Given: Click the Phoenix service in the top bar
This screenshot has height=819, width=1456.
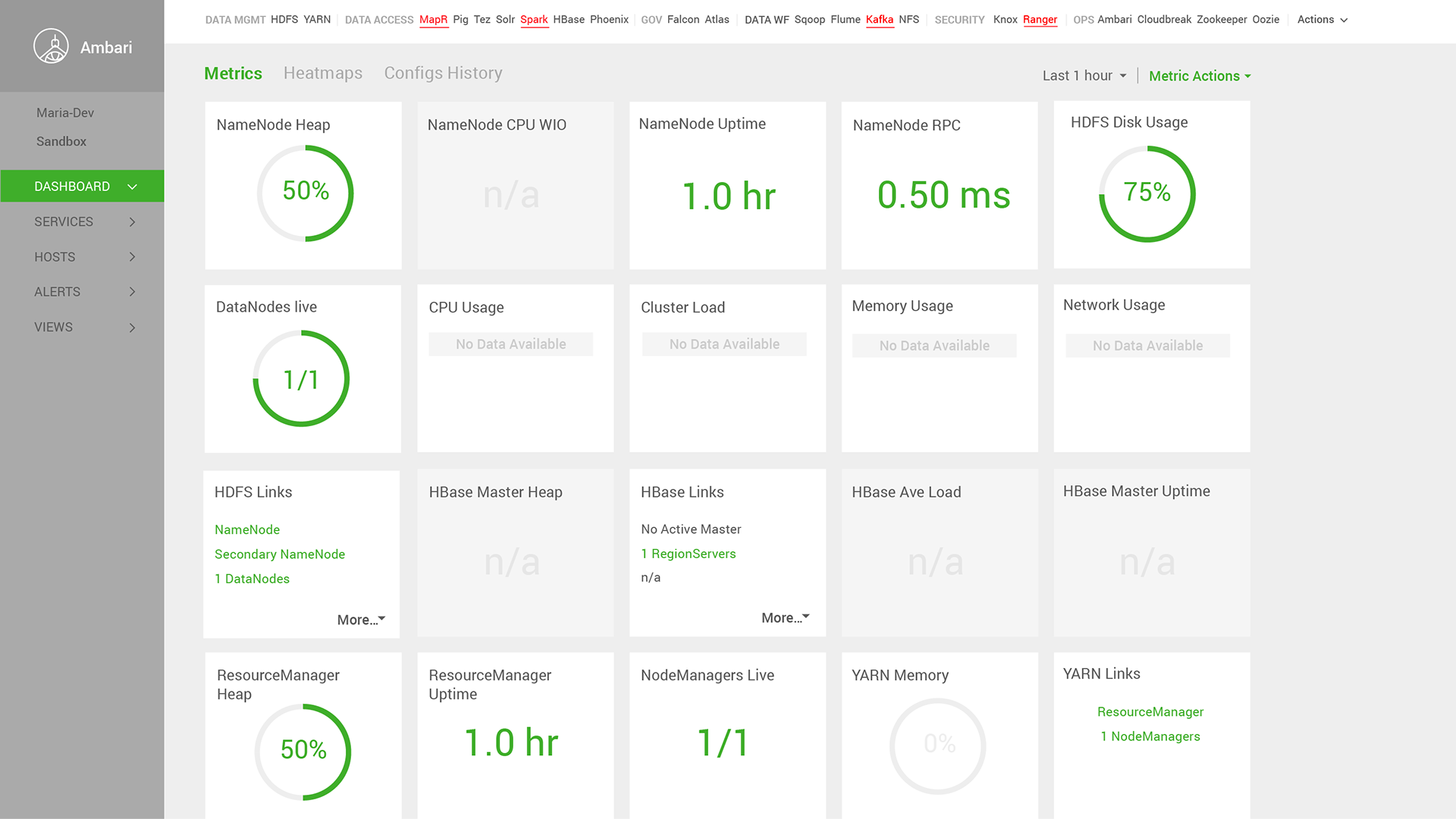Looking at the screenshot, I should pyautogui.click(x=610, y=20).
